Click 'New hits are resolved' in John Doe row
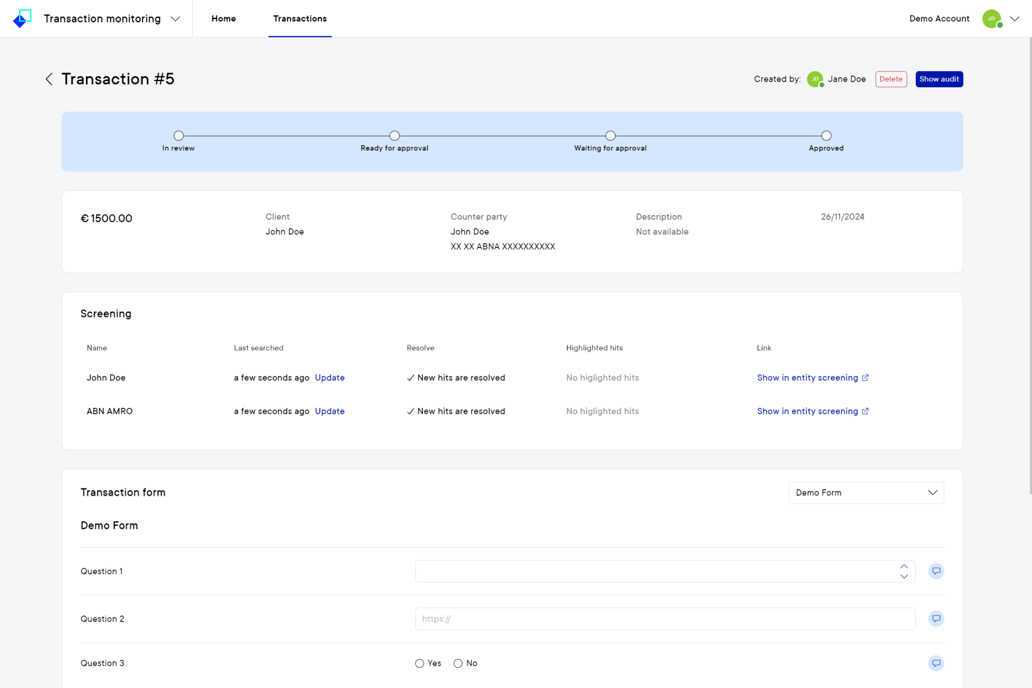 (x=461, y=378)
